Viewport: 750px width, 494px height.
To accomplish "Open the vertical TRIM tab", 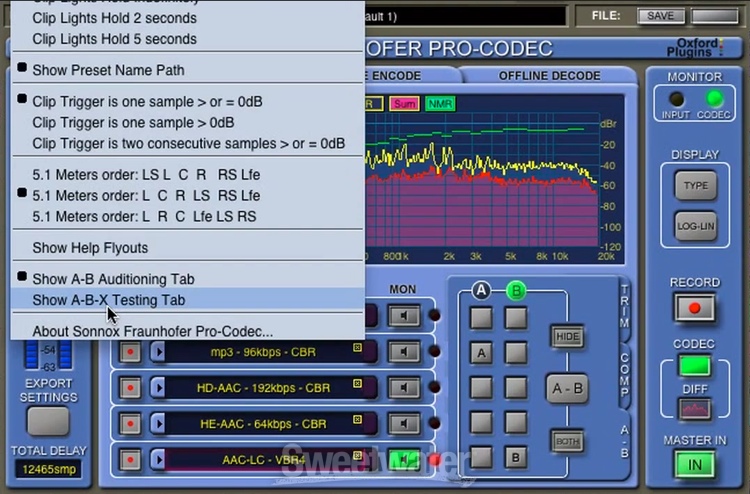I will coord(625,306).
